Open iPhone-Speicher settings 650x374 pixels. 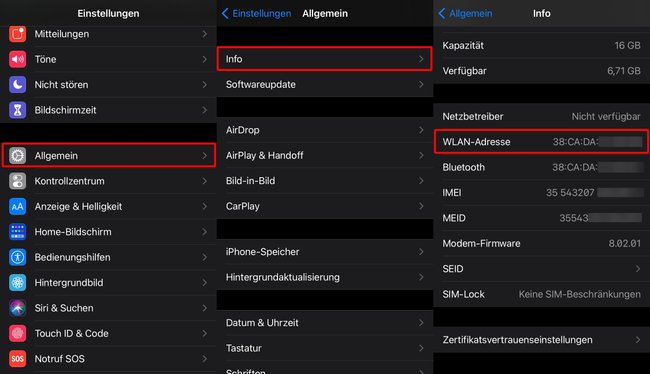pyautogui.click(x=325, y=252)
